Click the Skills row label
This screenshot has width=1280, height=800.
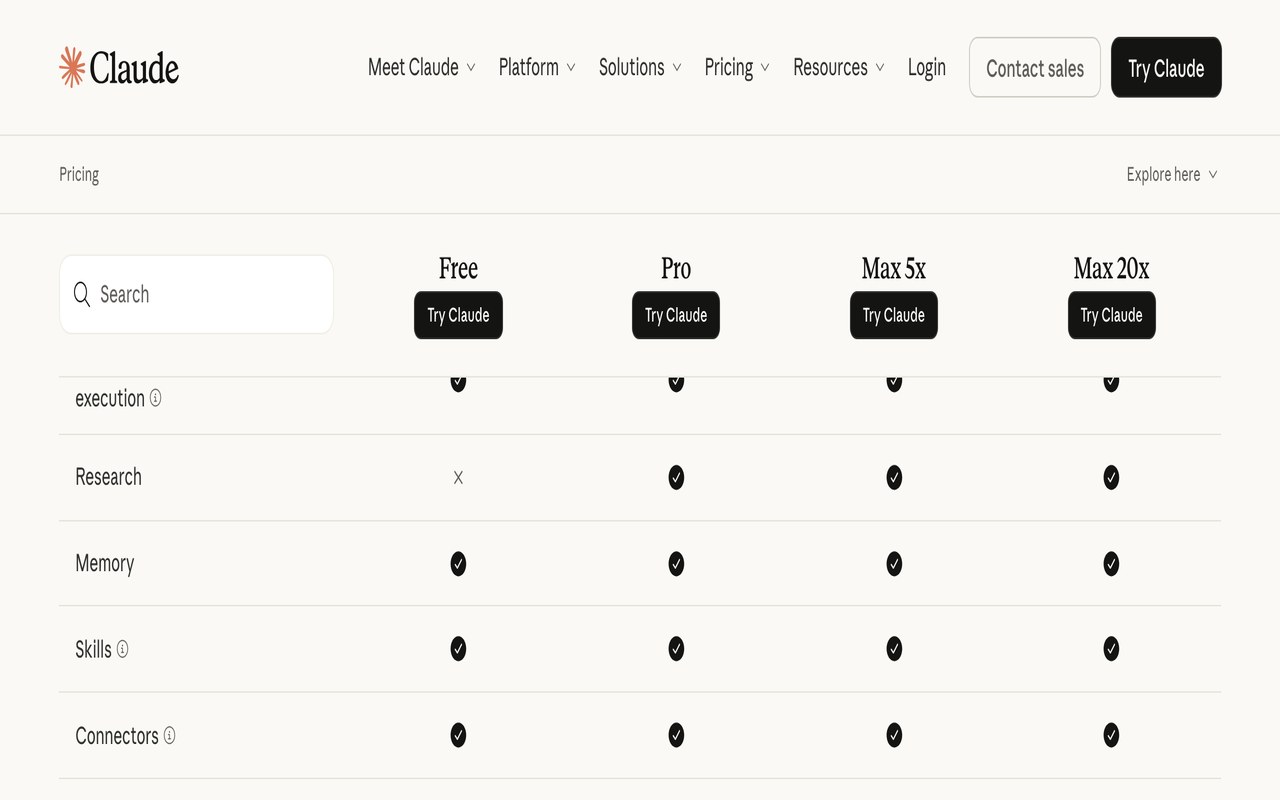coord(93,649)
